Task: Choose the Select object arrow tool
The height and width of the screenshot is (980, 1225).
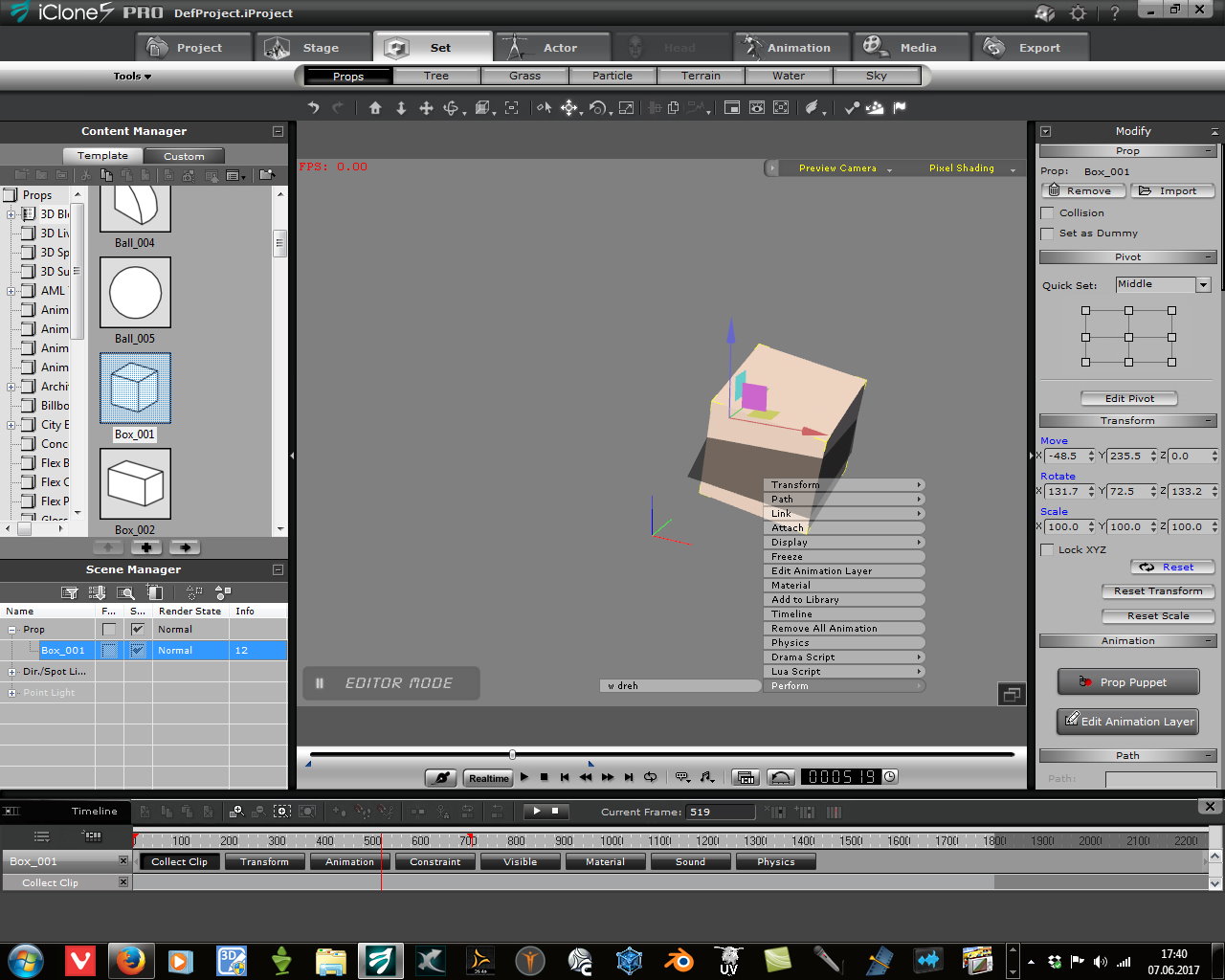Action: pos(544,108)
